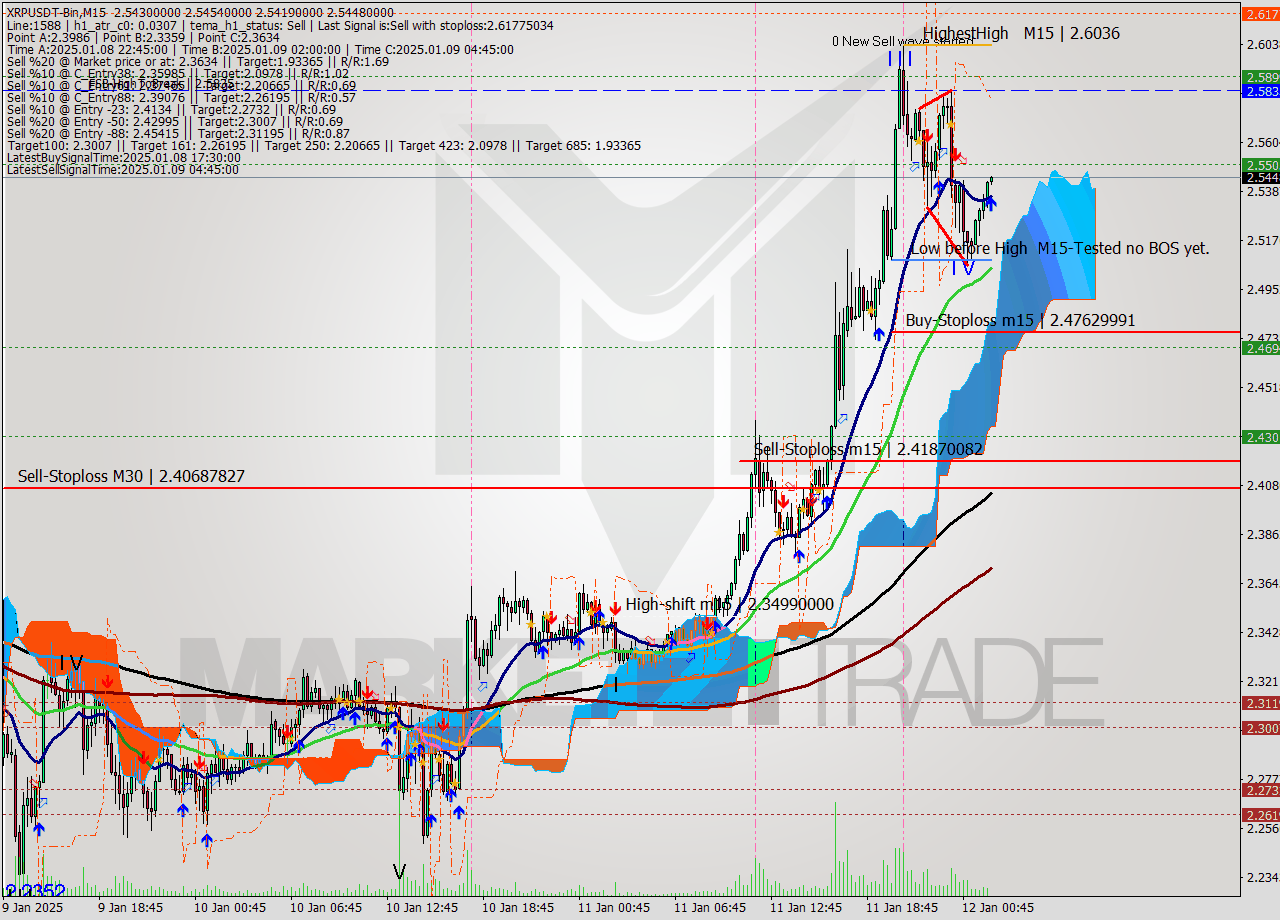1280x920 pixels.
Task: Click the 'Target100: 2.3007' targets line
Action: pyautogui.click(x=323, y=146)
